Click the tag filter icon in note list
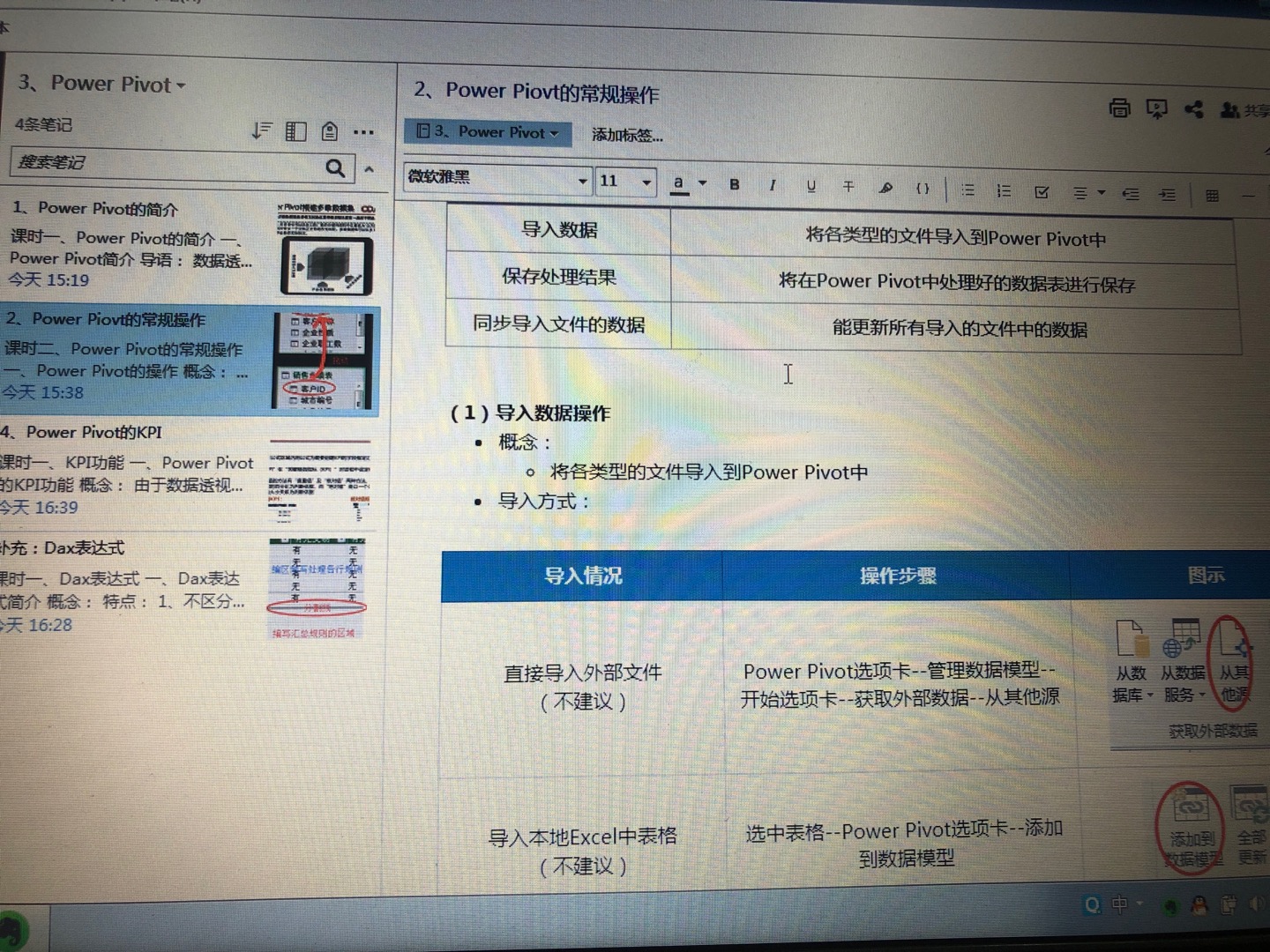Screen dimensions: 1270x952 tap(330, 132)
